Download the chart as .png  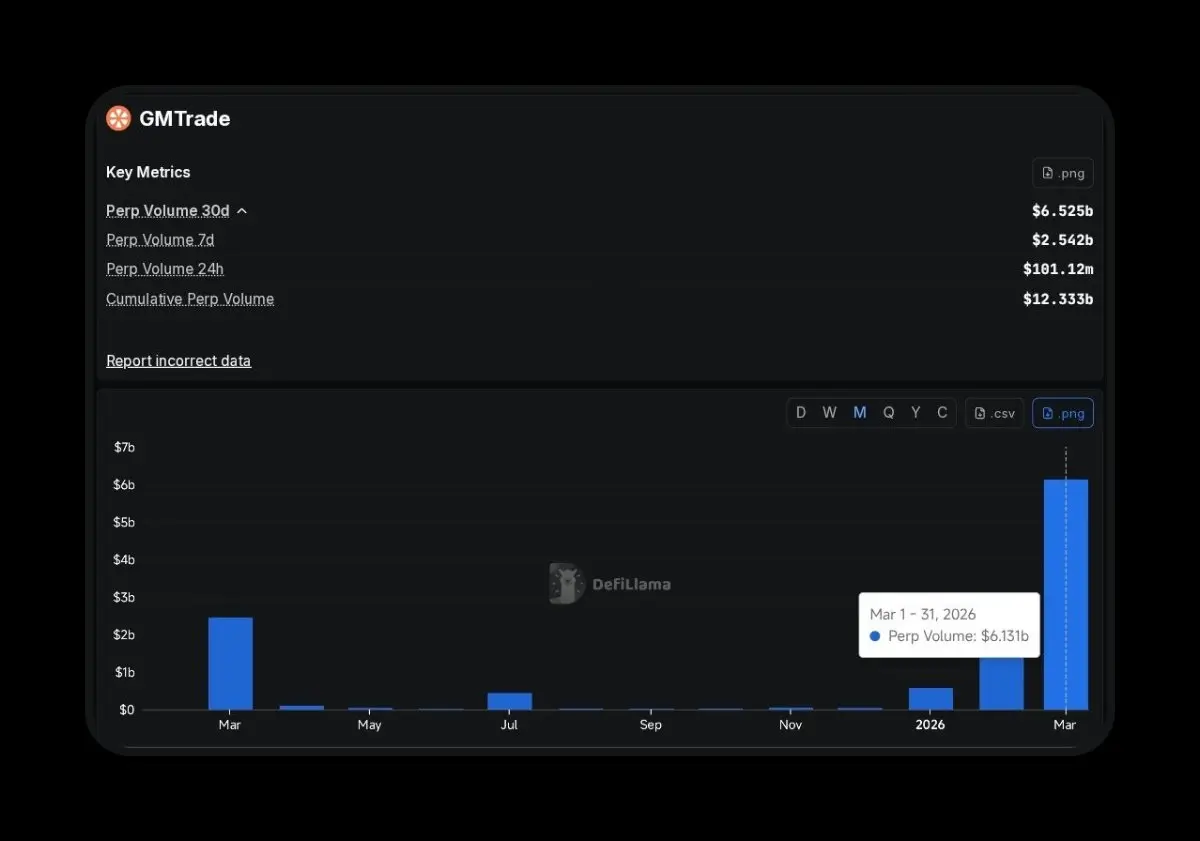click(x=1062, y=413)
